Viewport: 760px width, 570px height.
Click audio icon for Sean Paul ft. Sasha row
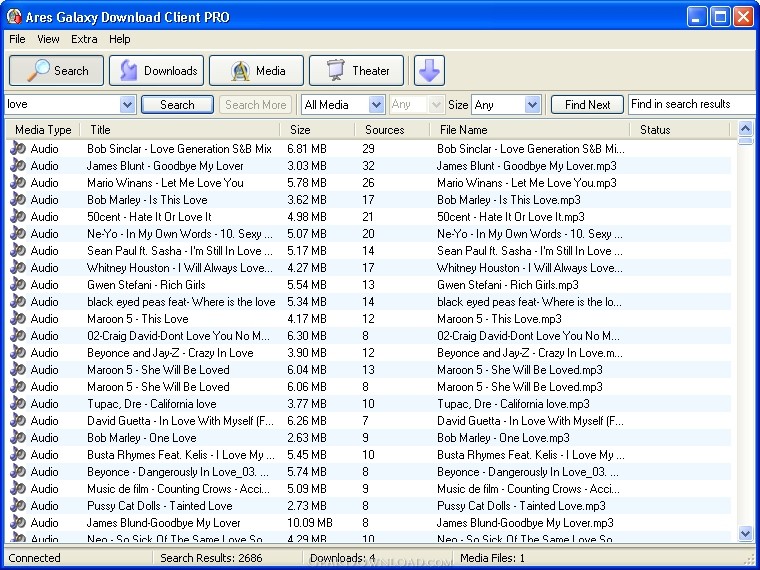[x=18, y=250]
